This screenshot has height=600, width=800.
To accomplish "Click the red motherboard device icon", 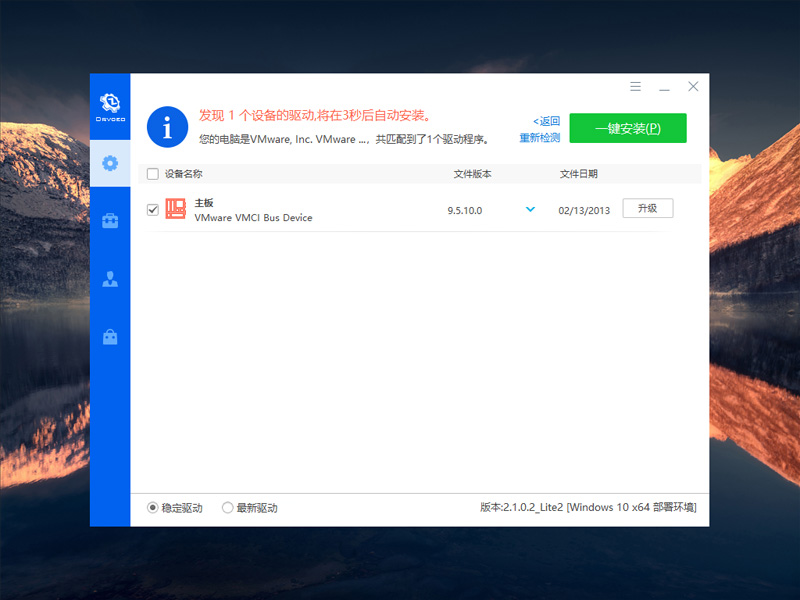I will 176,209.
